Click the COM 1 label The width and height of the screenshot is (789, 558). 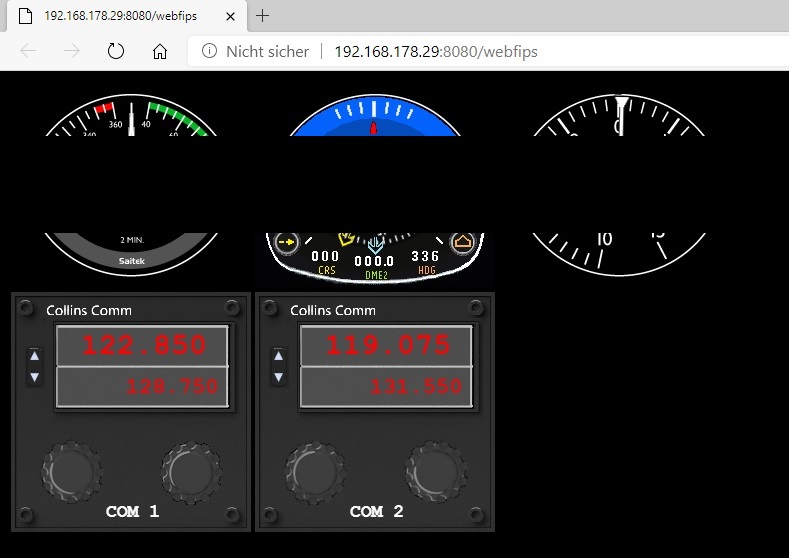tap(132, 512)
